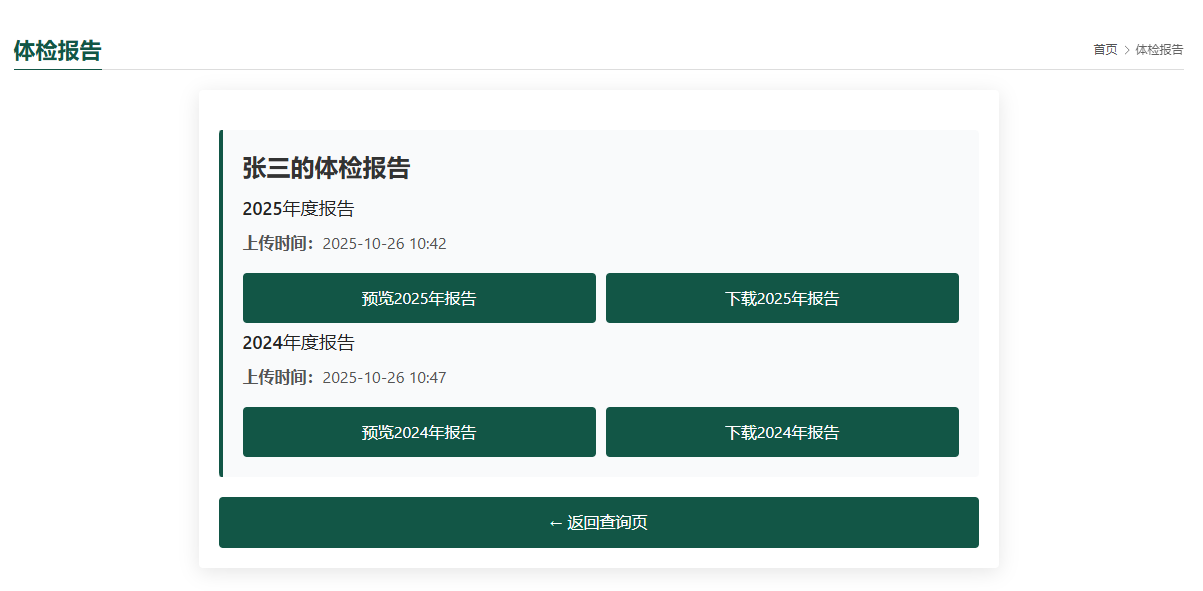Image resolution: width=1203 pixels, height=591 pixels.
Task: Click the left arrow in the back button
Action: [x=555, y=523]
